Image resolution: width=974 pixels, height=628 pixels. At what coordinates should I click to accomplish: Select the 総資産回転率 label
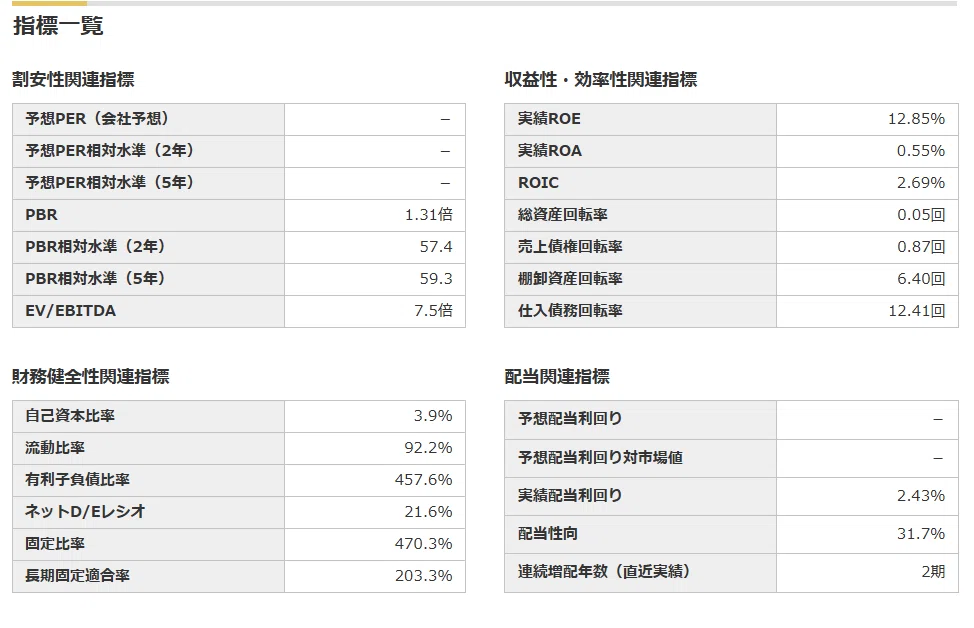tap(563, 215)
